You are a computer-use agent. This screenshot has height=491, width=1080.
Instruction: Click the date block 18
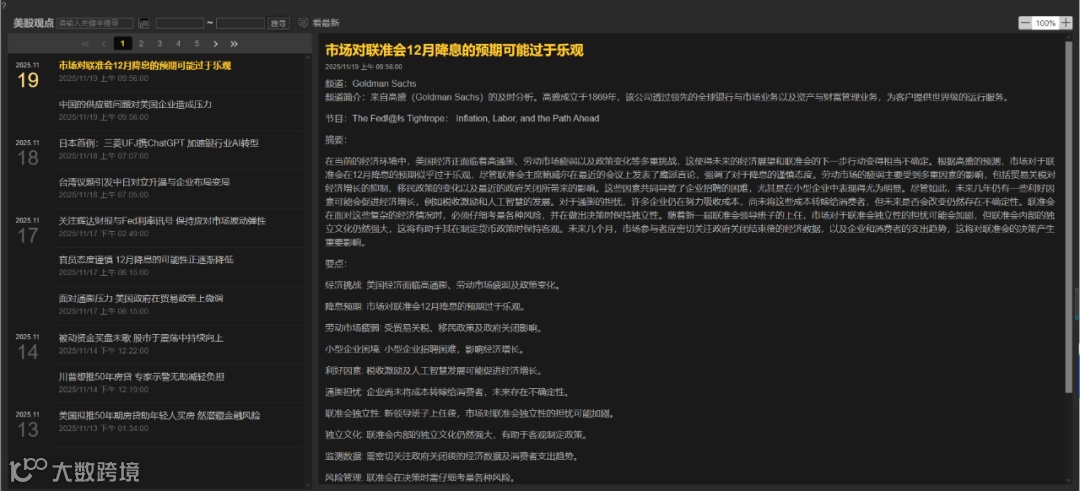(x=28, y=154)
